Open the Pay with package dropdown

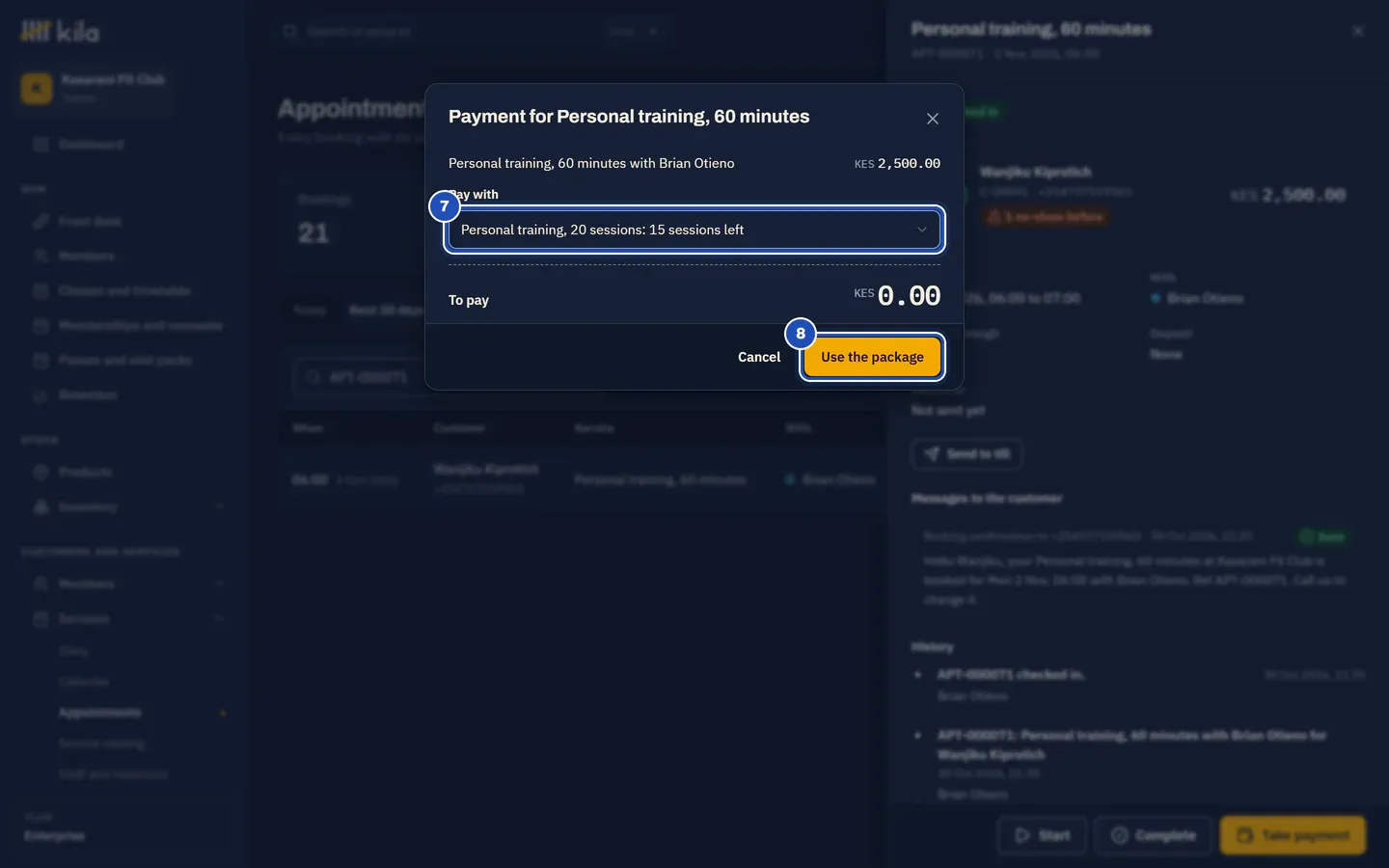694,230
